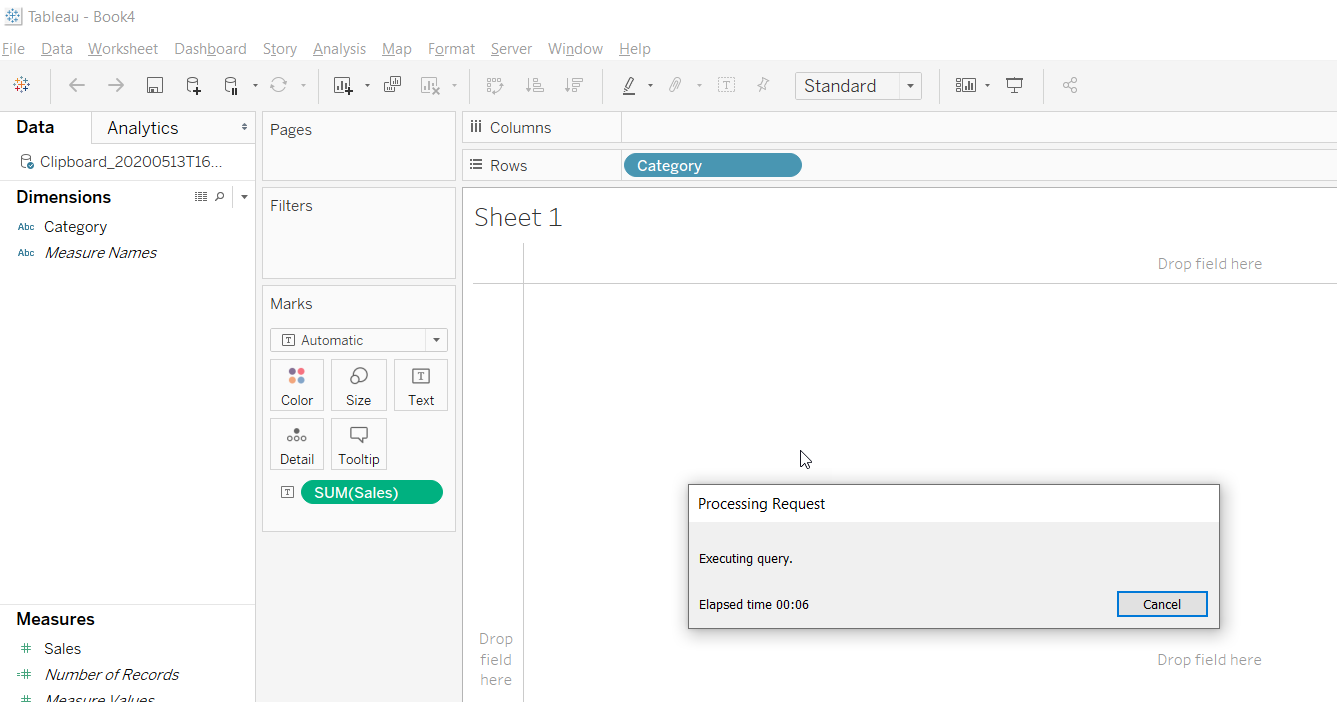Click the Run Update refresh icon

coord(279,86)
